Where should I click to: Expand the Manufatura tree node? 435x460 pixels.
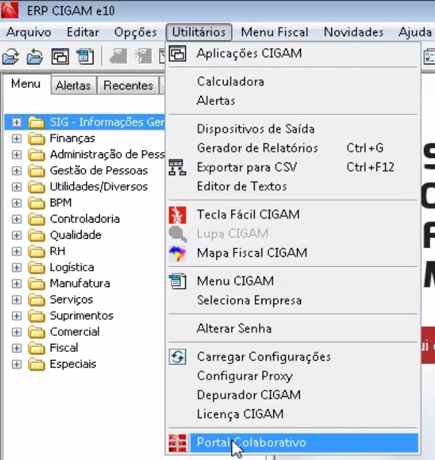coord(16,284)
